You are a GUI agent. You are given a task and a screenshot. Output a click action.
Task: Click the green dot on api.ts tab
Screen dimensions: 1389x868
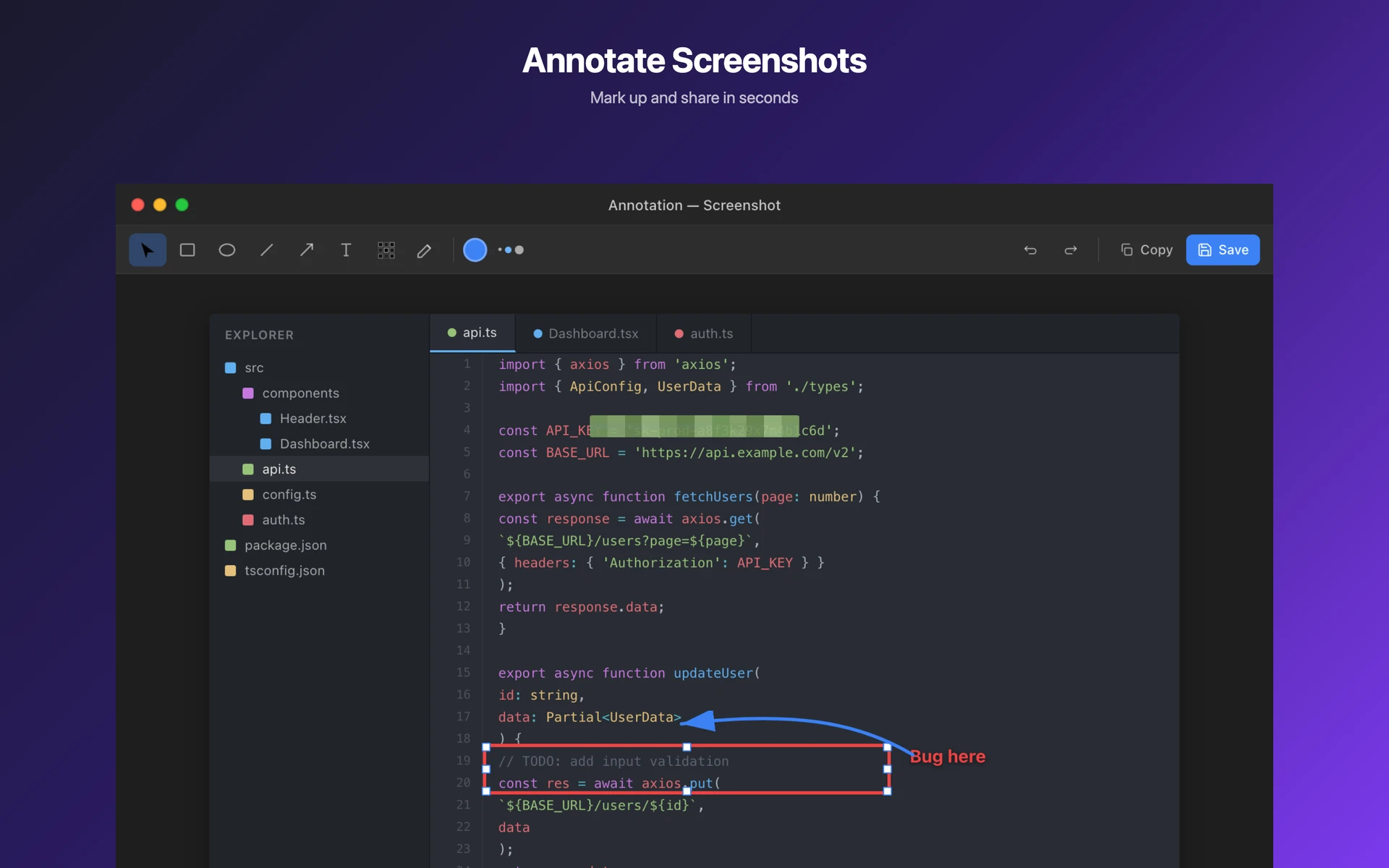point(451,333)
